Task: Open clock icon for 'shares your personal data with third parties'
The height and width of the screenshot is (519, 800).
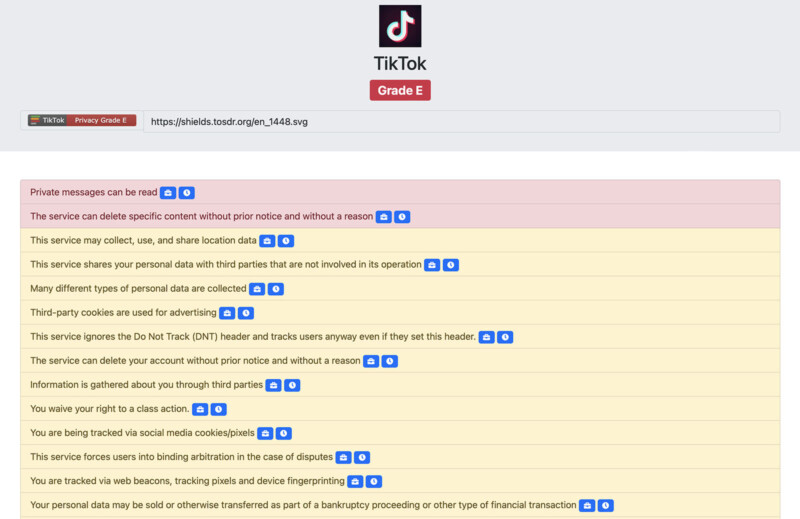Action: [x=451, y=265]
